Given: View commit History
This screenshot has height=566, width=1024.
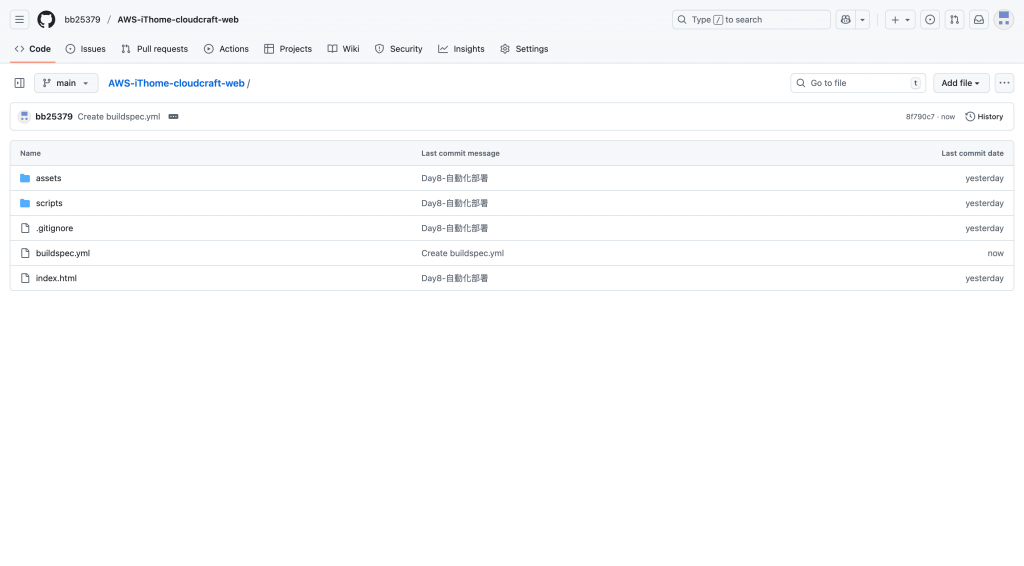Looking at the screenshot, I should pyautogui.click(x=984, y=117).
